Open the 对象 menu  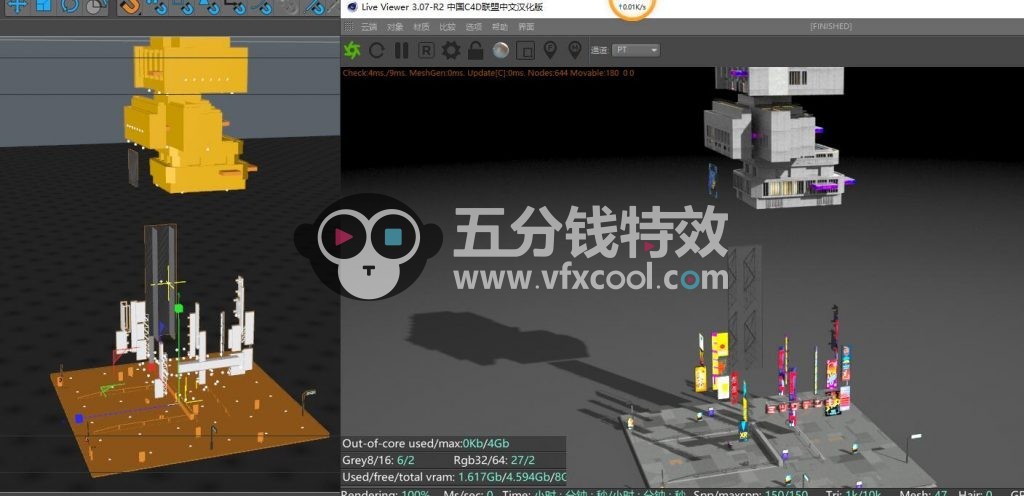coord(395,27)
